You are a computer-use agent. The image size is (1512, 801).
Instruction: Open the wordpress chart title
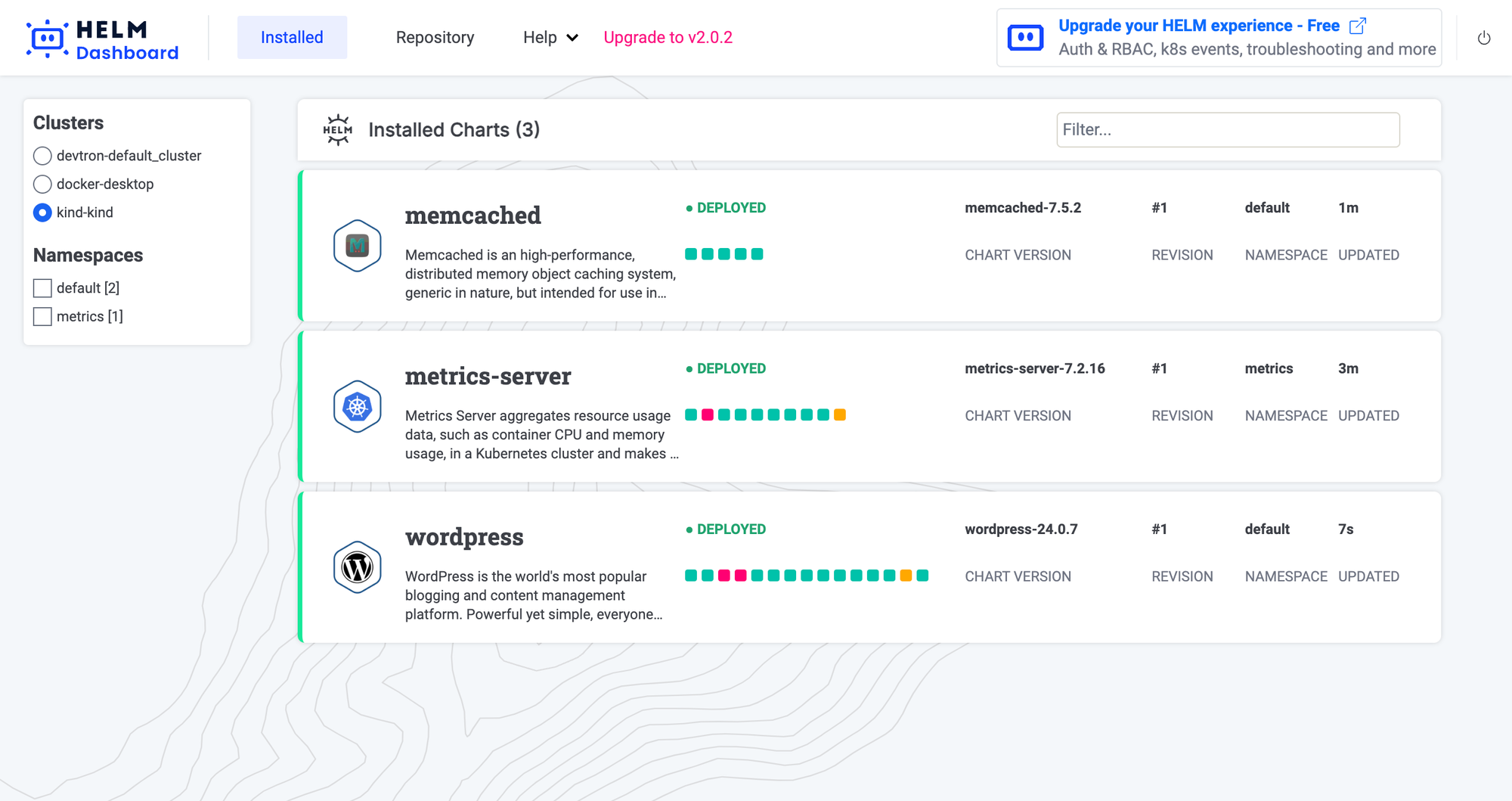point(464,537)
